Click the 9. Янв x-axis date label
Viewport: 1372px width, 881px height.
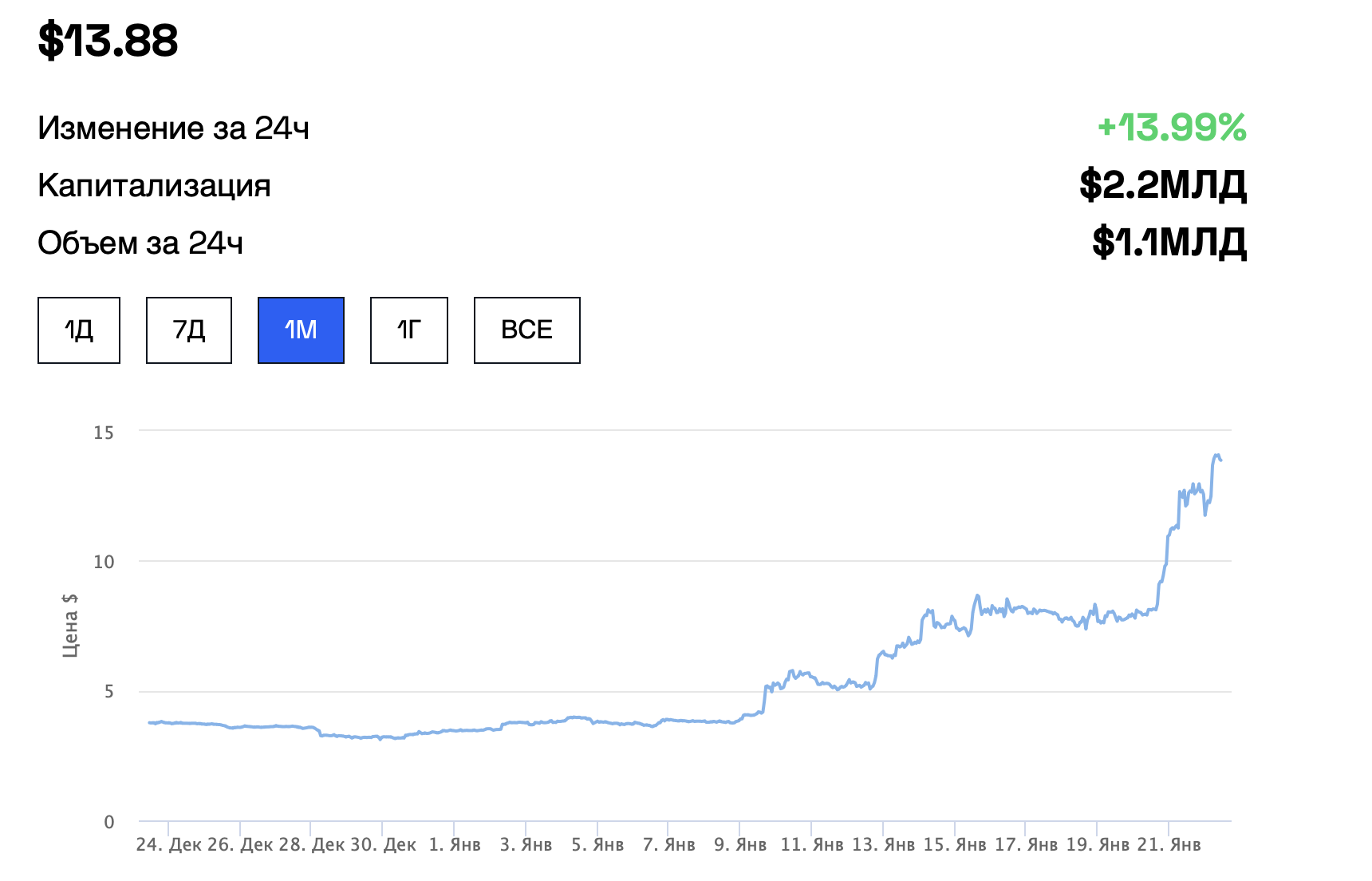pyautogui.click(x=740, y=844)
